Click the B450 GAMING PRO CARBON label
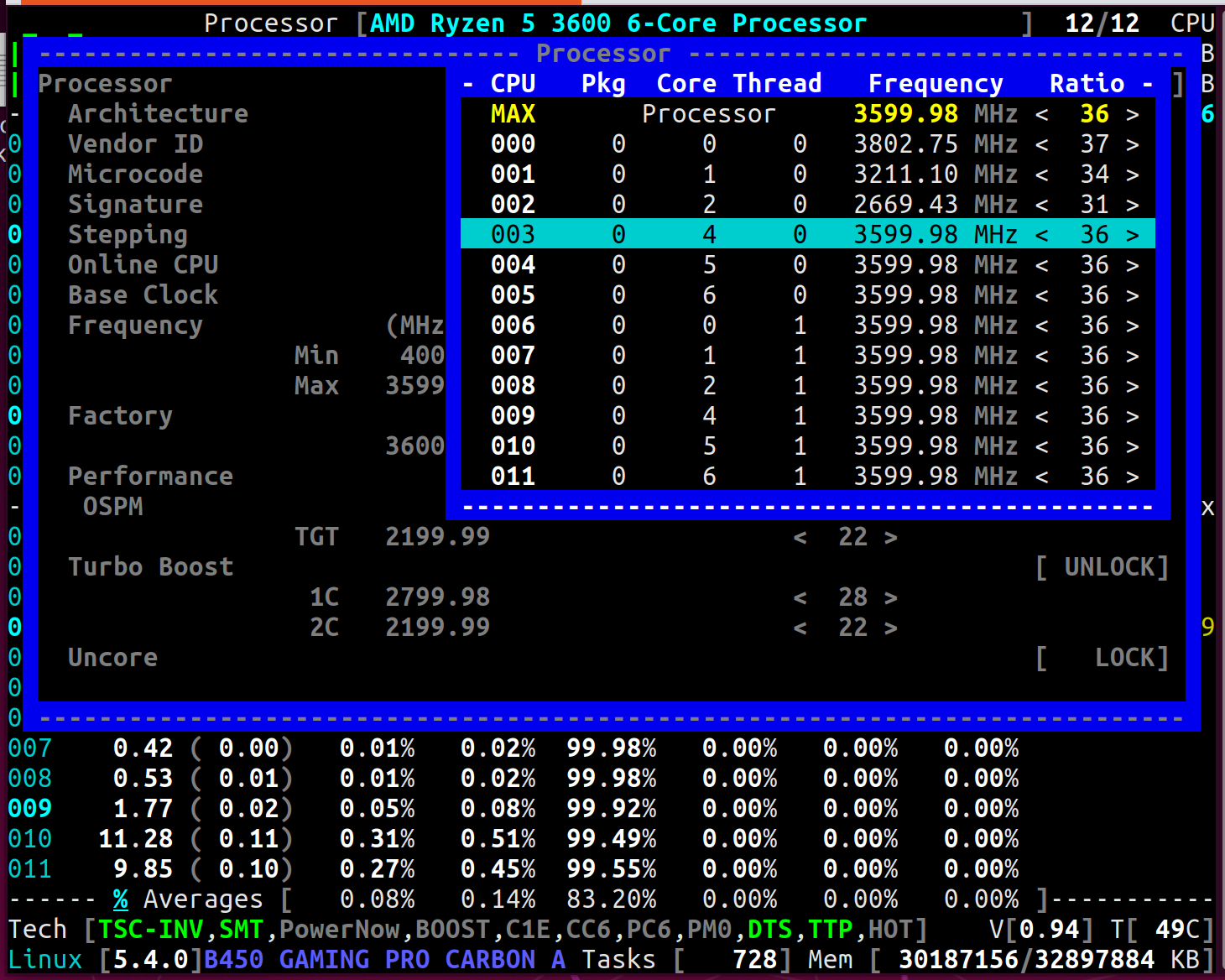Image resolution: width=1225 pixels, height=980 pixels. tap(384, 959)
